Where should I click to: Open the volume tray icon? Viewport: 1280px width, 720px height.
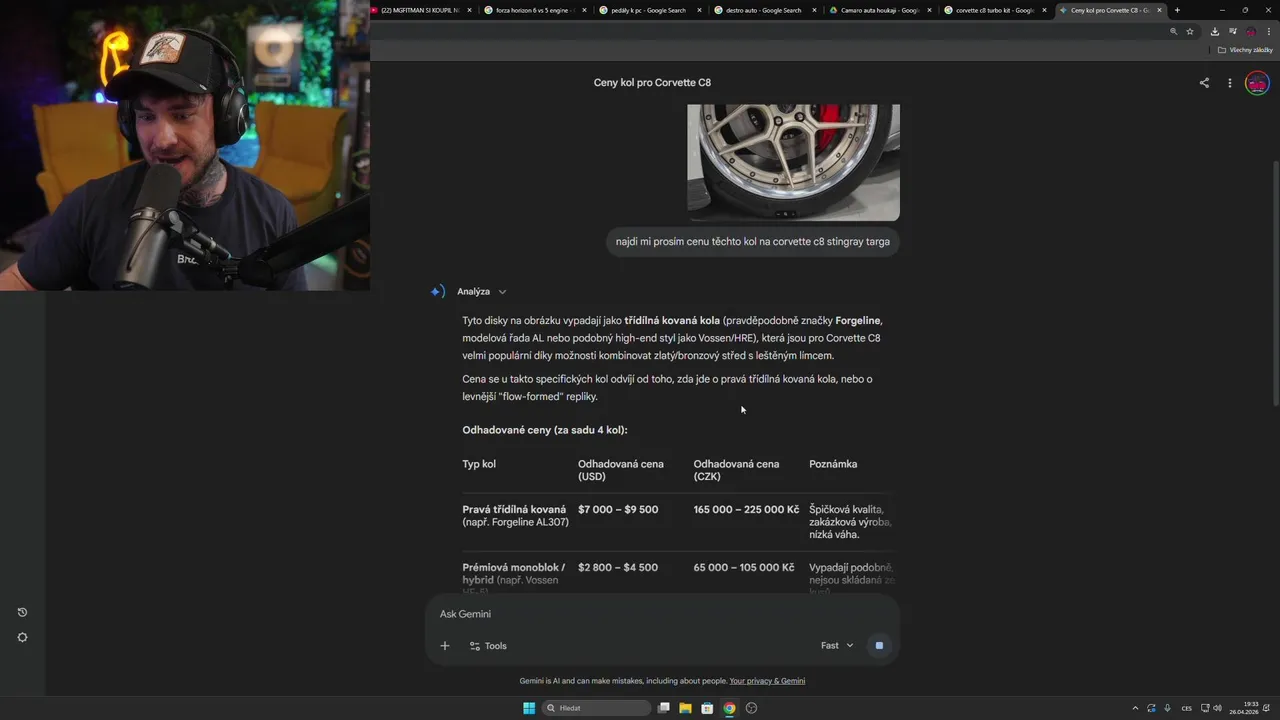point(1217,708)
